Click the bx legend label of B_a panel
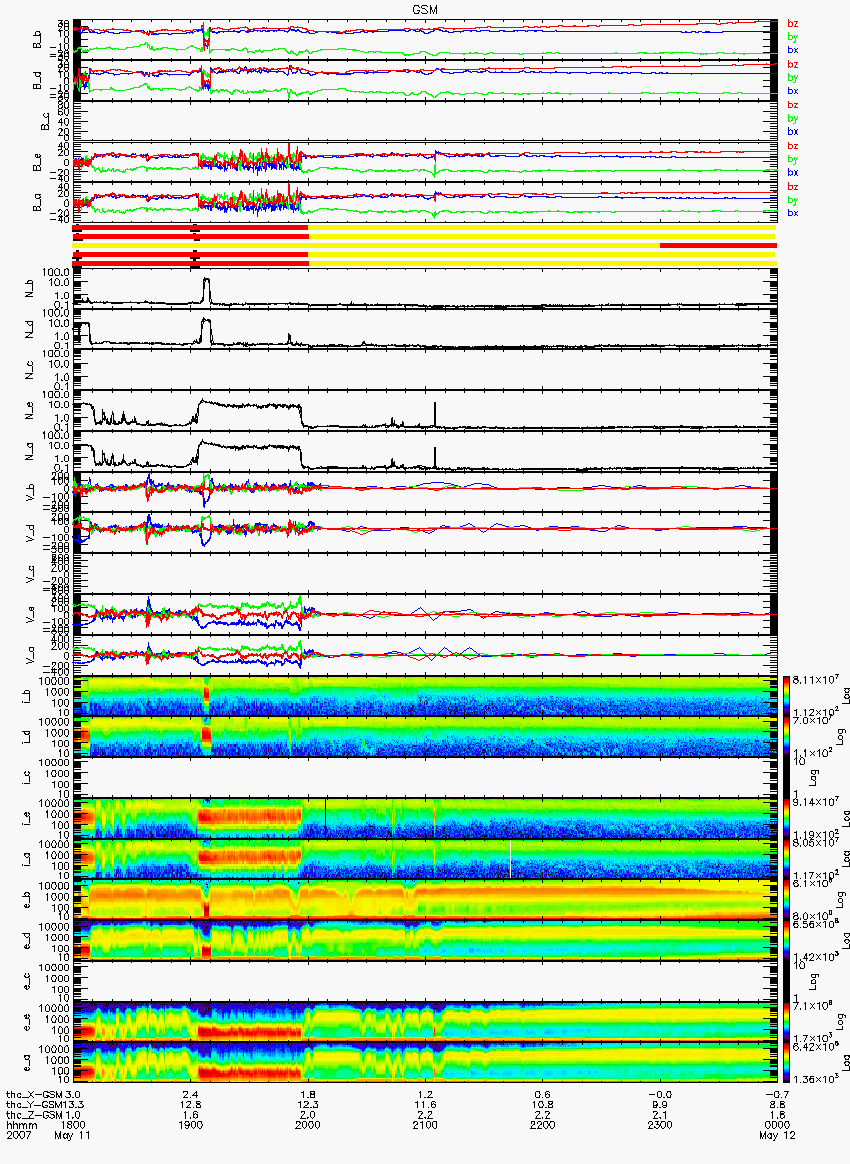Screen dimensions: 850x1164 click(793, 213)
